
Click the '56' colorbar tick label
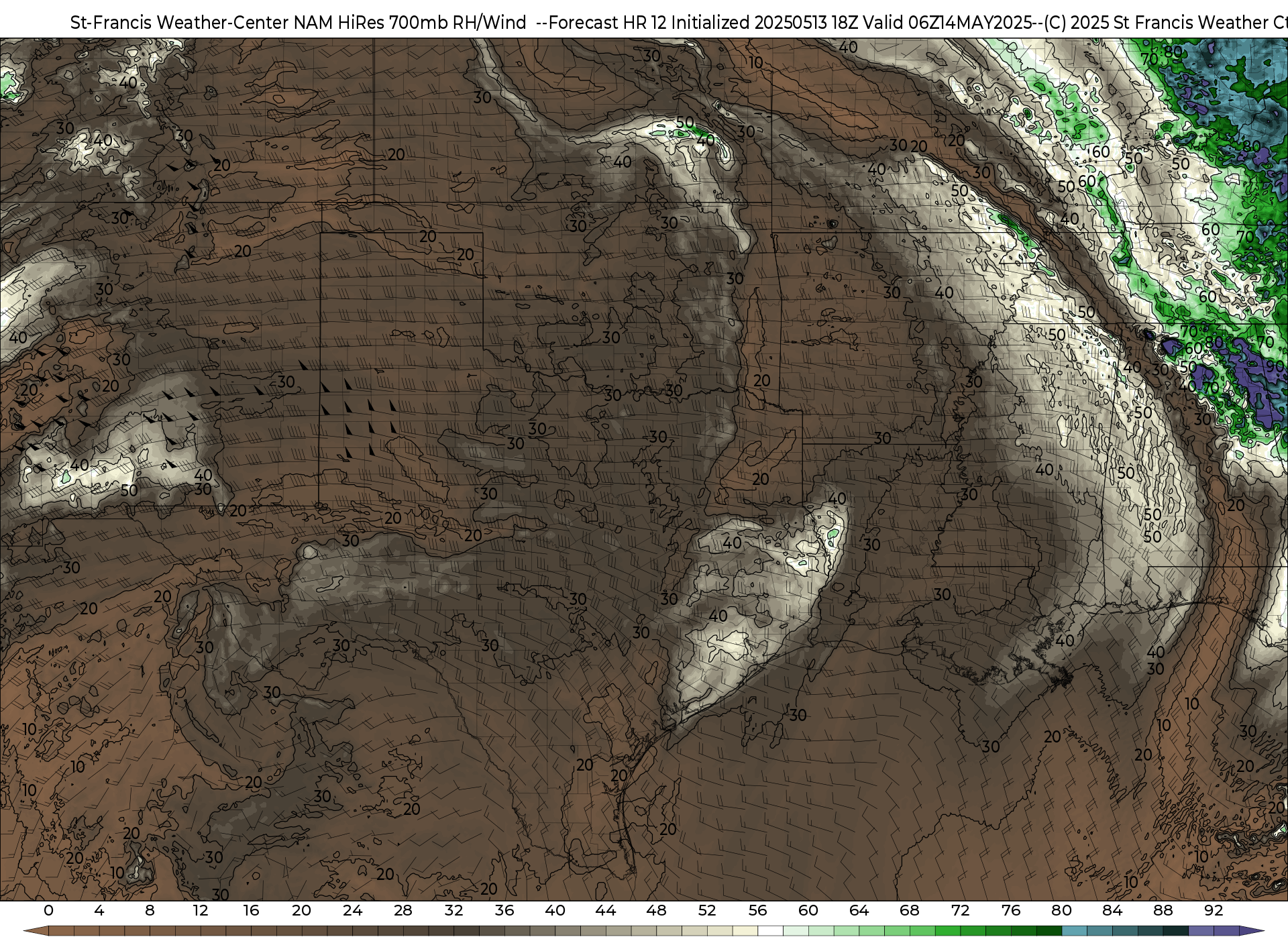pyautogui.click(x=757, y=910)
